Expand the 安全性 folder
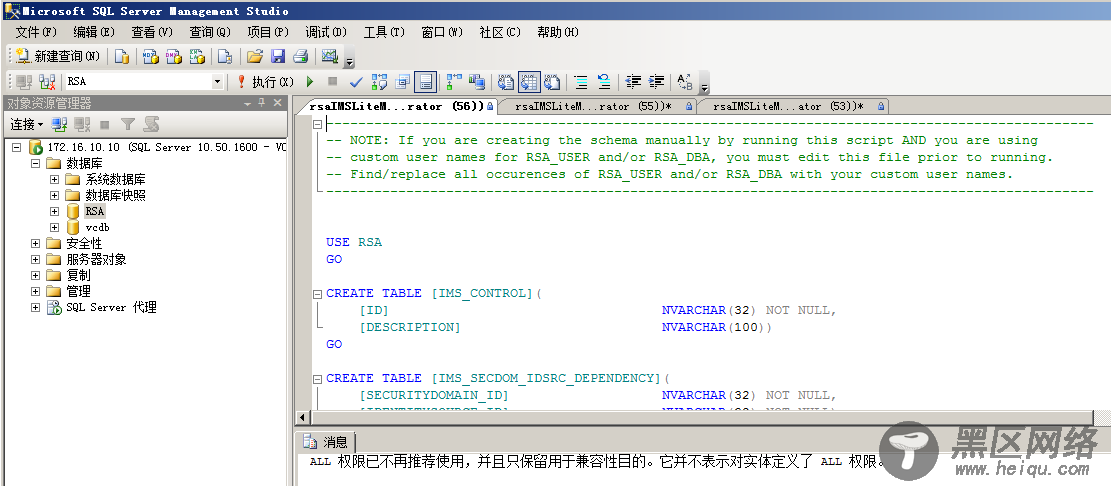The width and height of the screenshot is (1111, 486). pos(35,243)
